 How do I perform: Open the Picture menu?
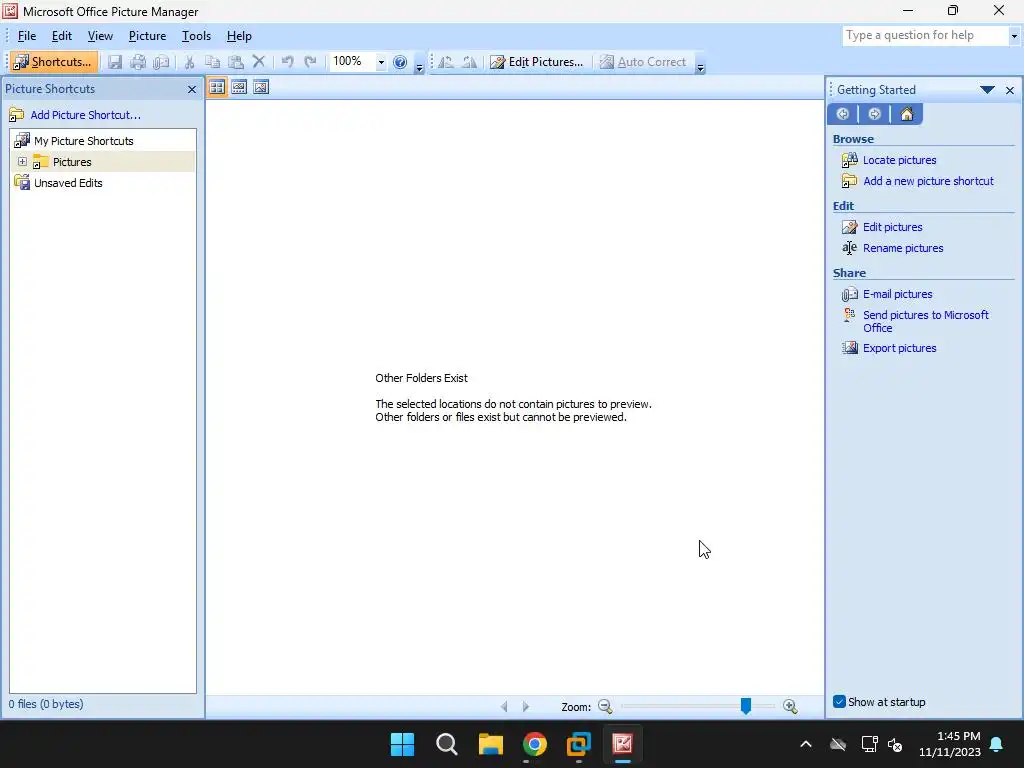pos(147,36)
